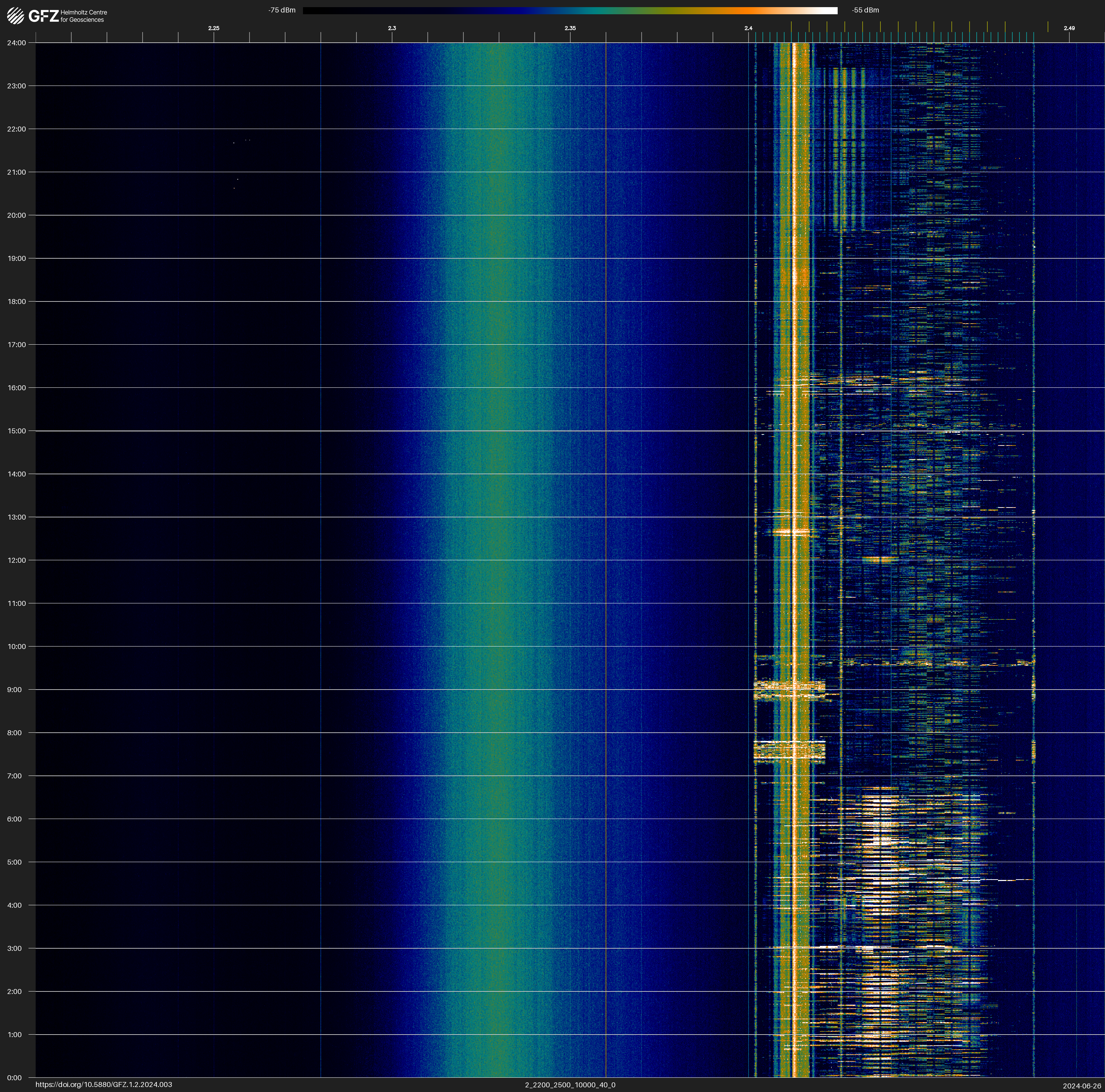Click the 3:00 time axis label
The width and height of the screenshot is (1105, 1092).
pos(15,948)
